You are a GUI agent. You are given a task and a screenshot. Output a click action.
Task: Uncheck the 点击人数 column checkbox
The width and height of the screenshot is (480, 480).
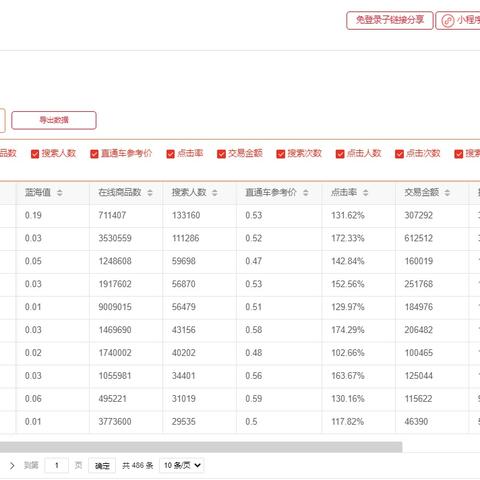coord(340,154)
